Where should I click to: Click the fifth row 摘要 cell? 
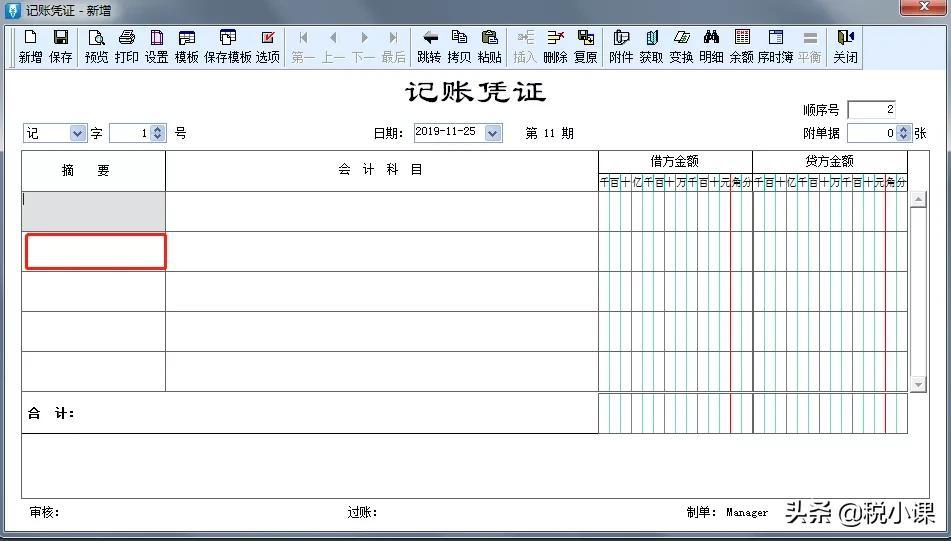click(x=93, y=371)
